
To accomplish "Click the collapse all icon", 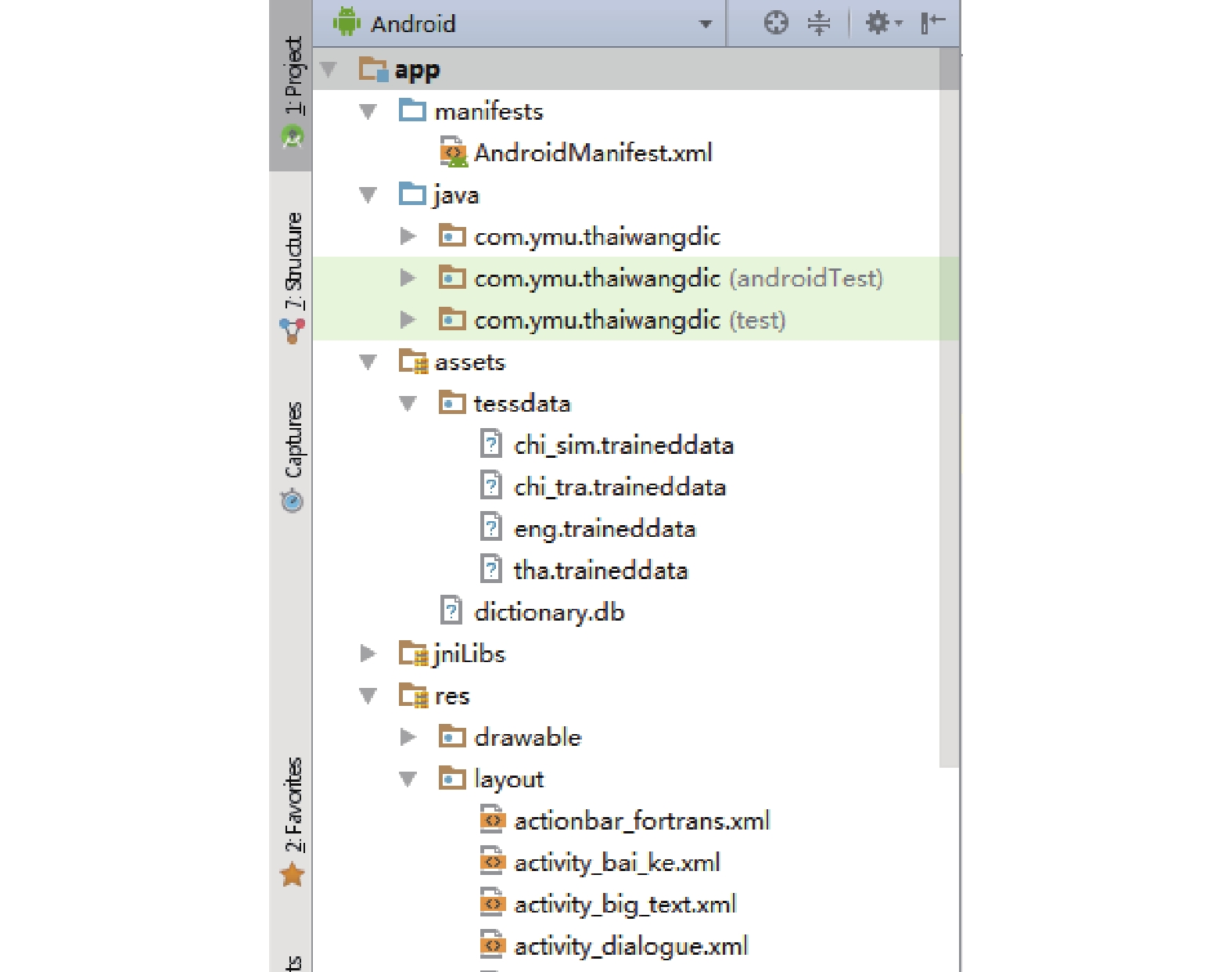I will [x=818, y=23].
